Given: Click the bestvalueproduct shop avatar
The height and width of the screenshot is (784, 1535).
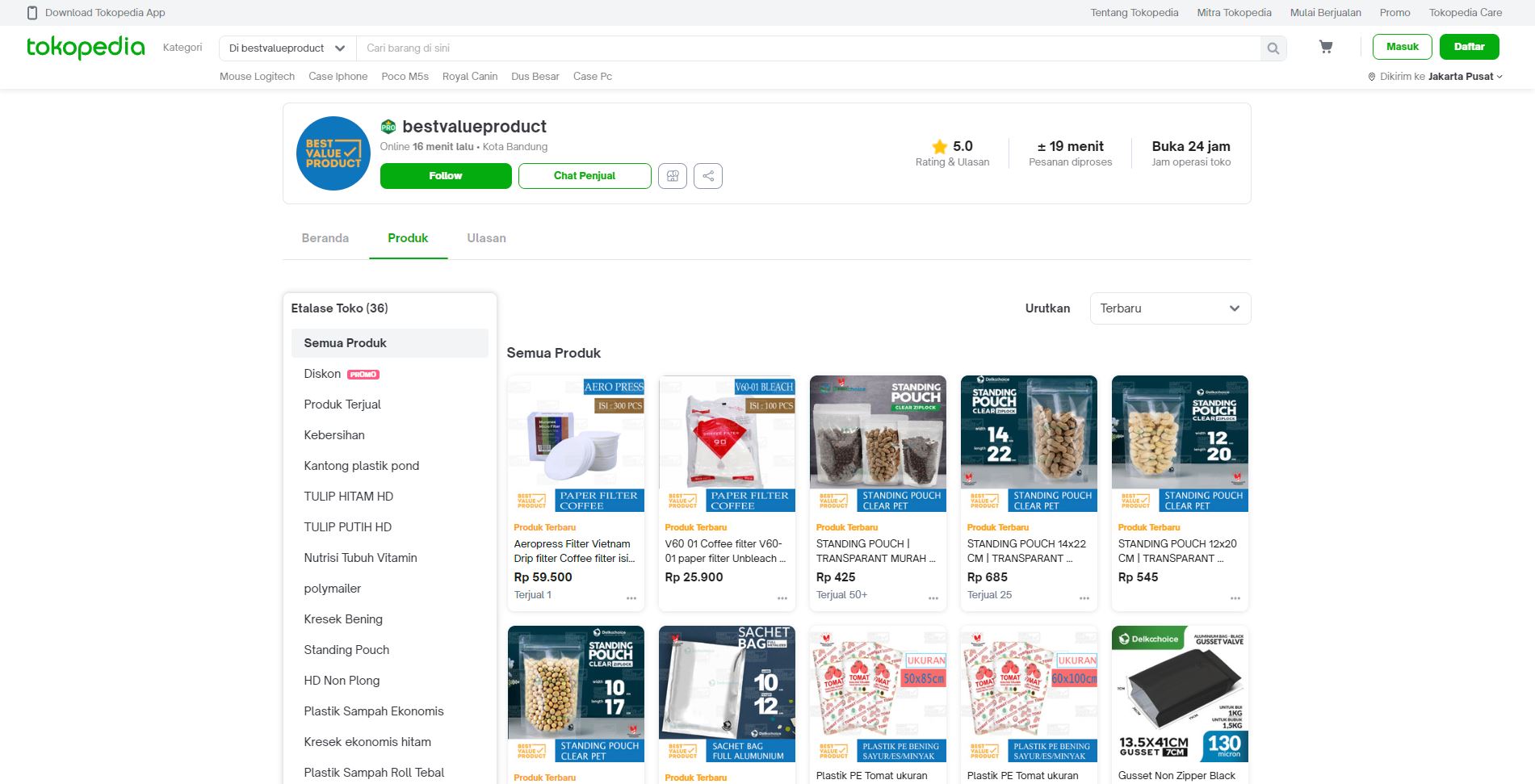Looking at the screenshot, I should point(333,153).
